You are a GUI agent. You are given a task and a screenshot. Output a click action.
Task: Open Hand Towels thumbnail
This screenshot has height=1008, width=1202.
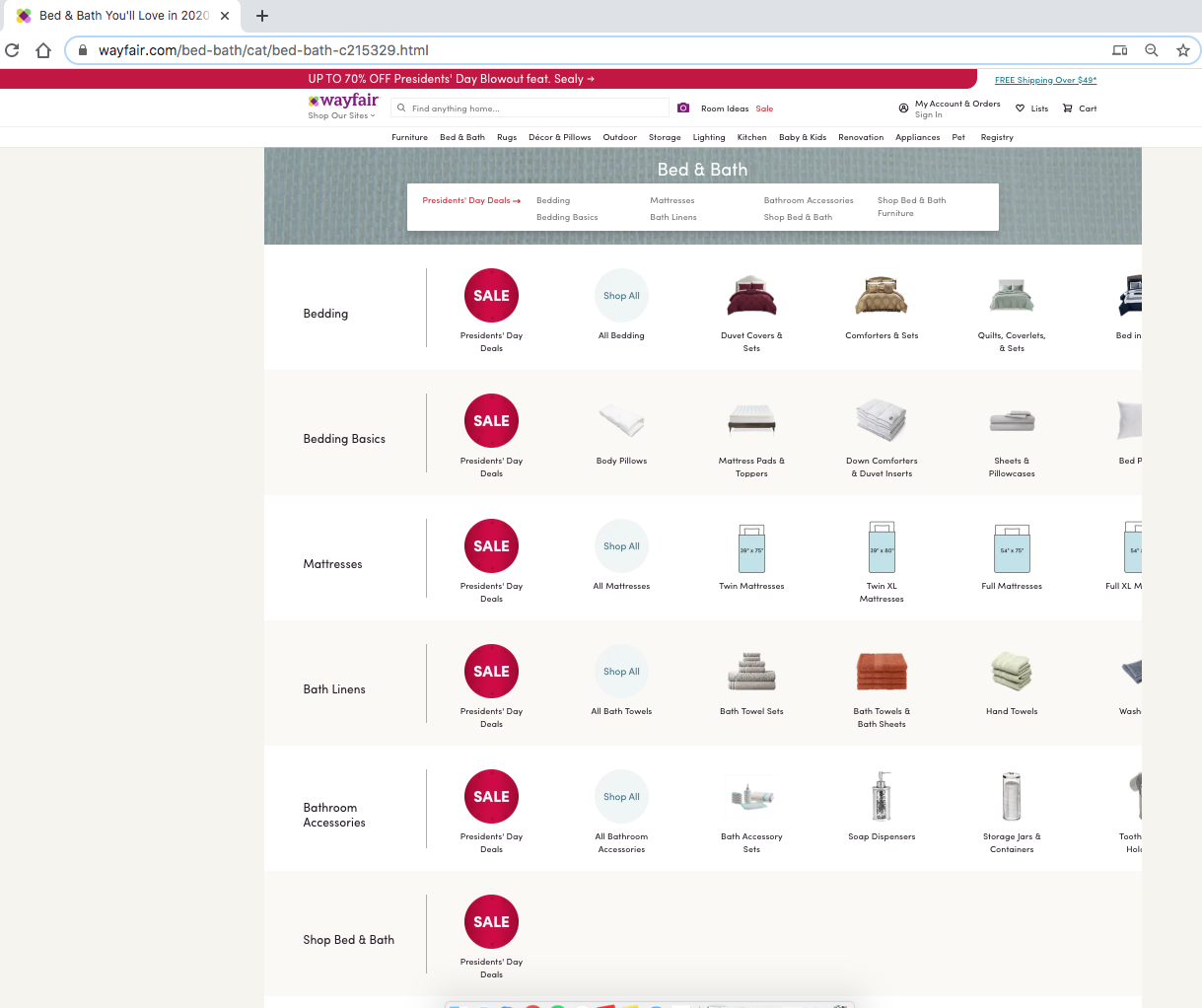[1012, 672]
